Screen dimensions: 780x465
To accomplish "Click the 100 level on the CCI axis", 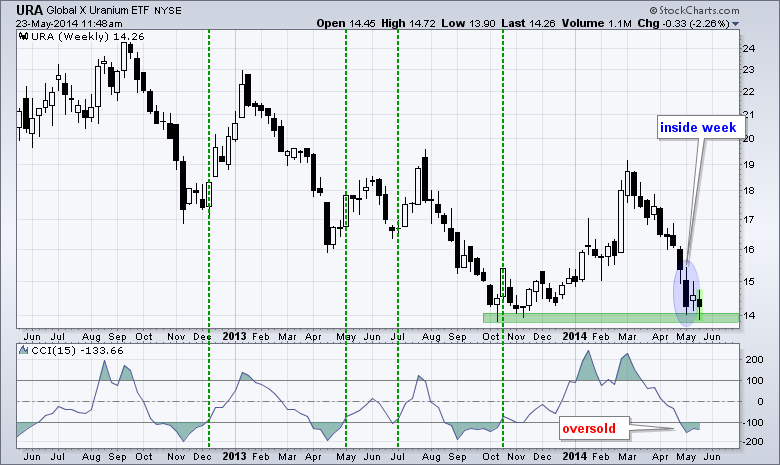I will (x=754, y=380).
